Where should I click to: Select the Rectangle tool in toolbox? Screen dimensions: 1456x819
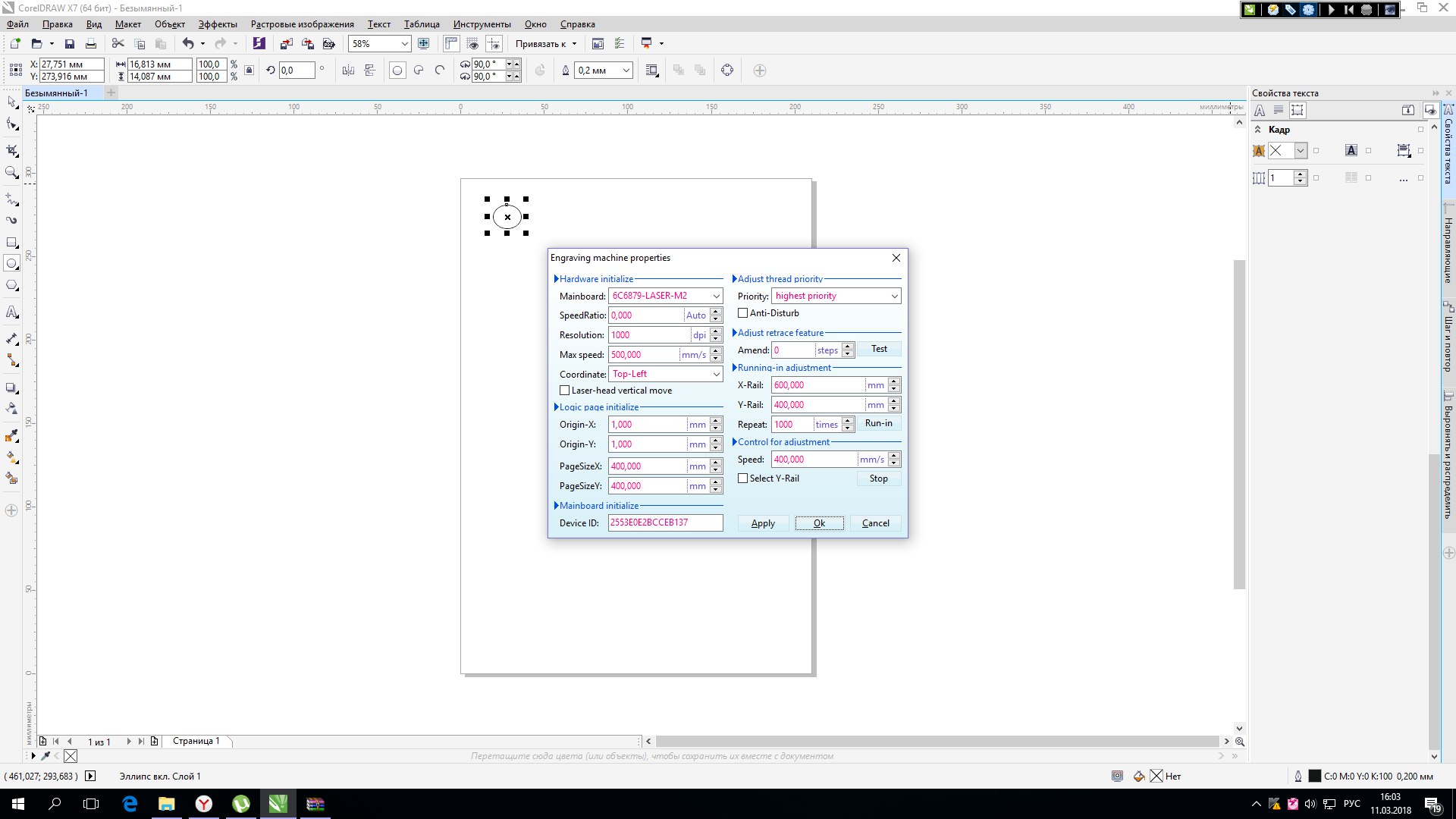[11, 243]
